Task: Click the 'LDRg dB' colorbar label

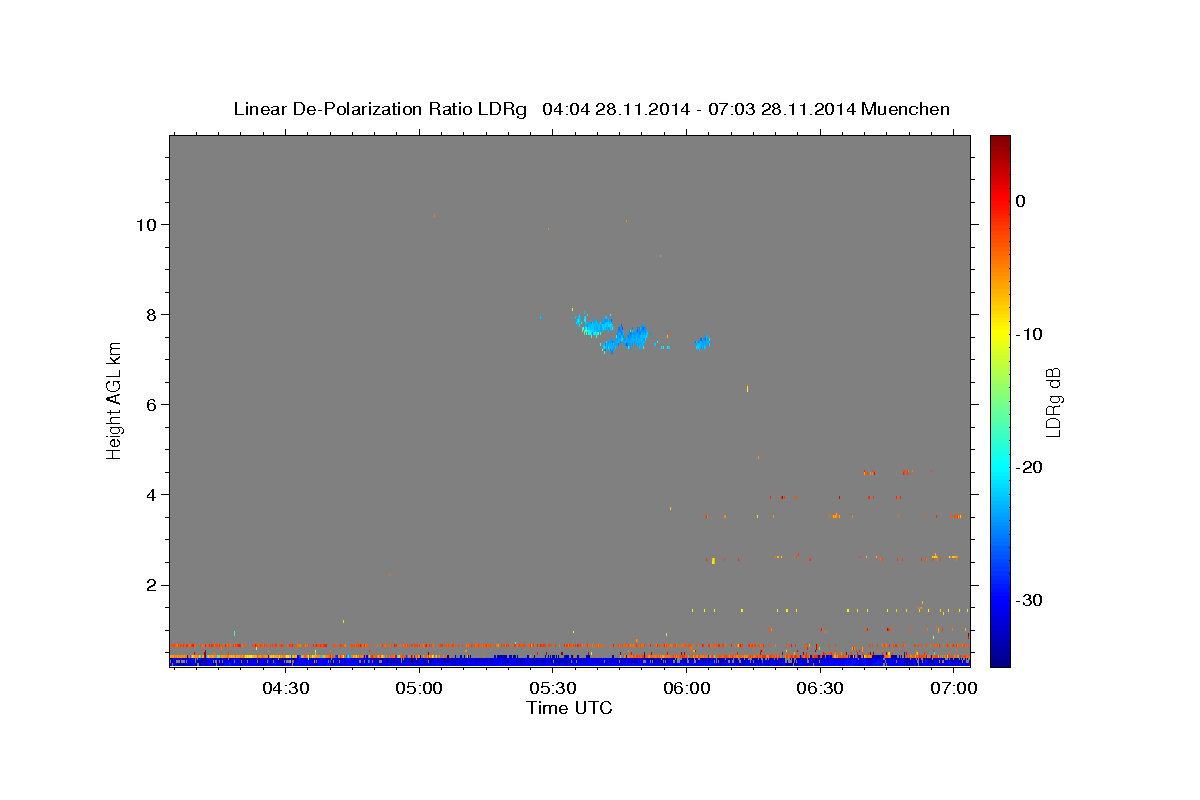Action: tap(1053, 402)
